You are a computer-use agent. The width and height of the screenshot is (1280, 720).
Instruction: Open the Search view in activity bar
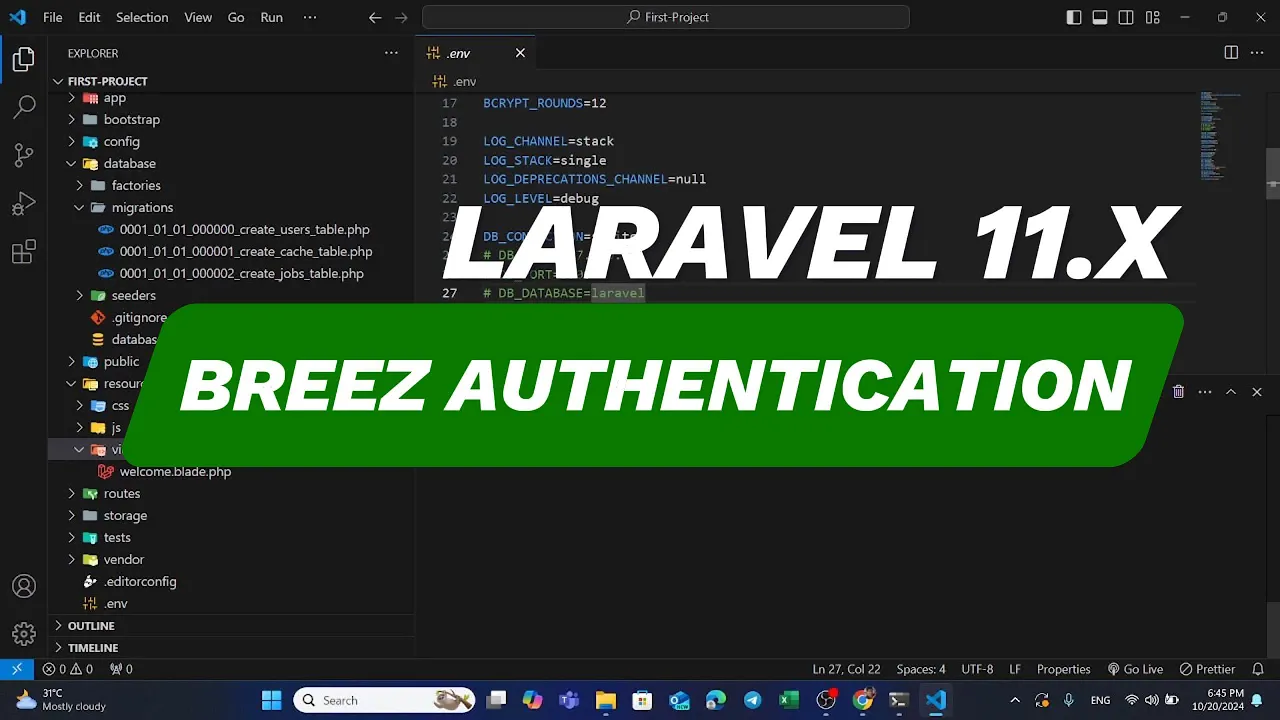24,106
